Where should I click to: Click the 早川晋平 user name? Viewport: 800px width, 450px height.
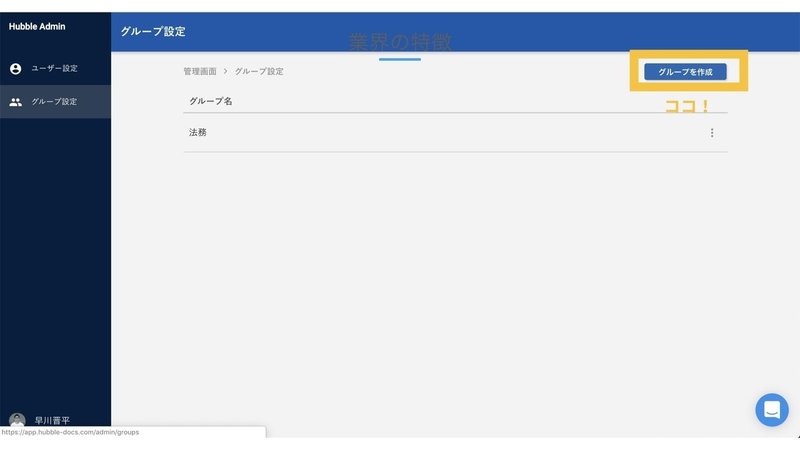pyautogui.click(x=52, y=420)
